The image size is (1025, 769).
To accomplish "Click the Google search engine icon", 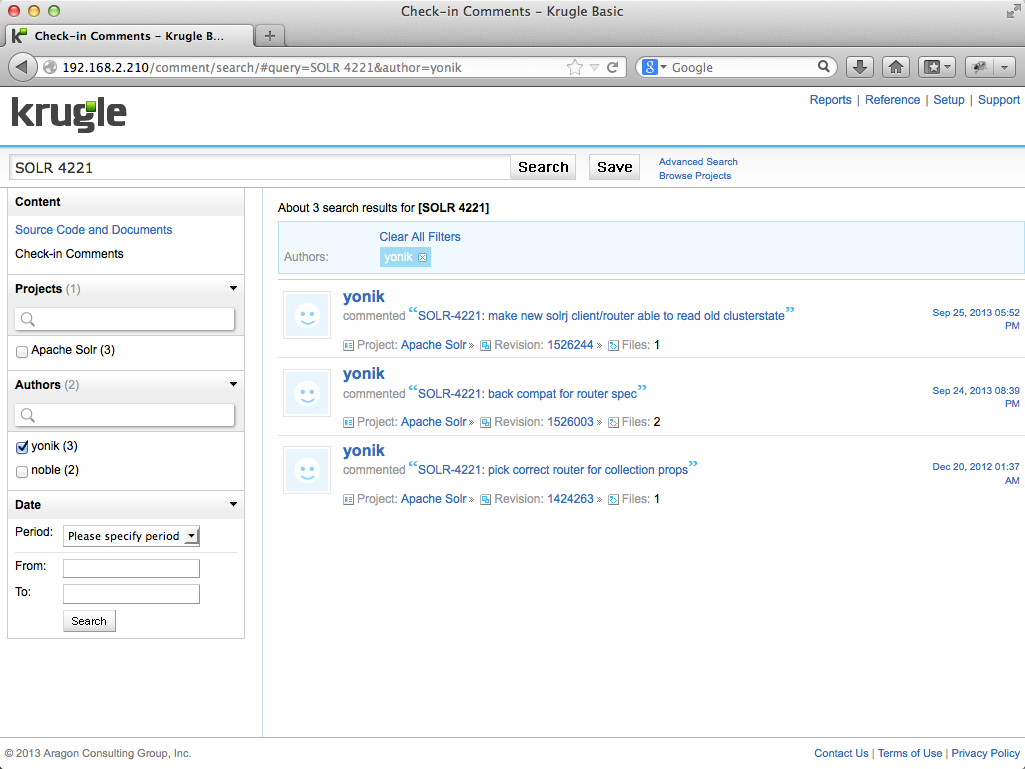I will tap(649, 67).
